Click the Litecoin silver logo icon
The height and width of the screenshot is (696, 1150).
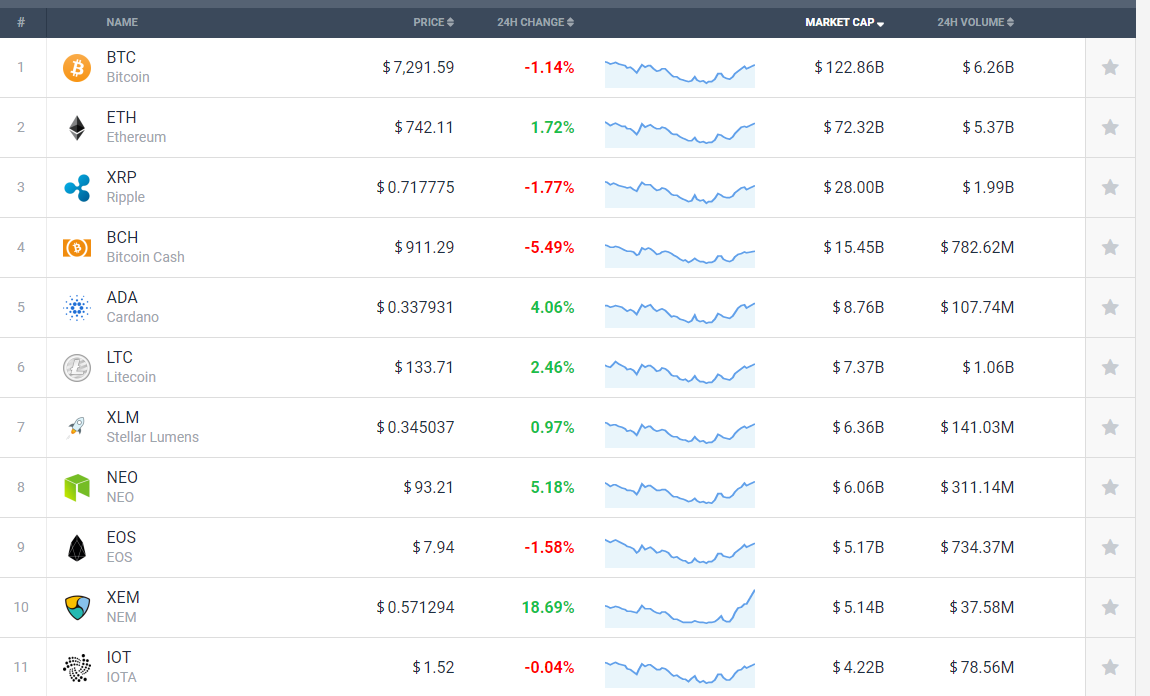(x=77, y=368)
